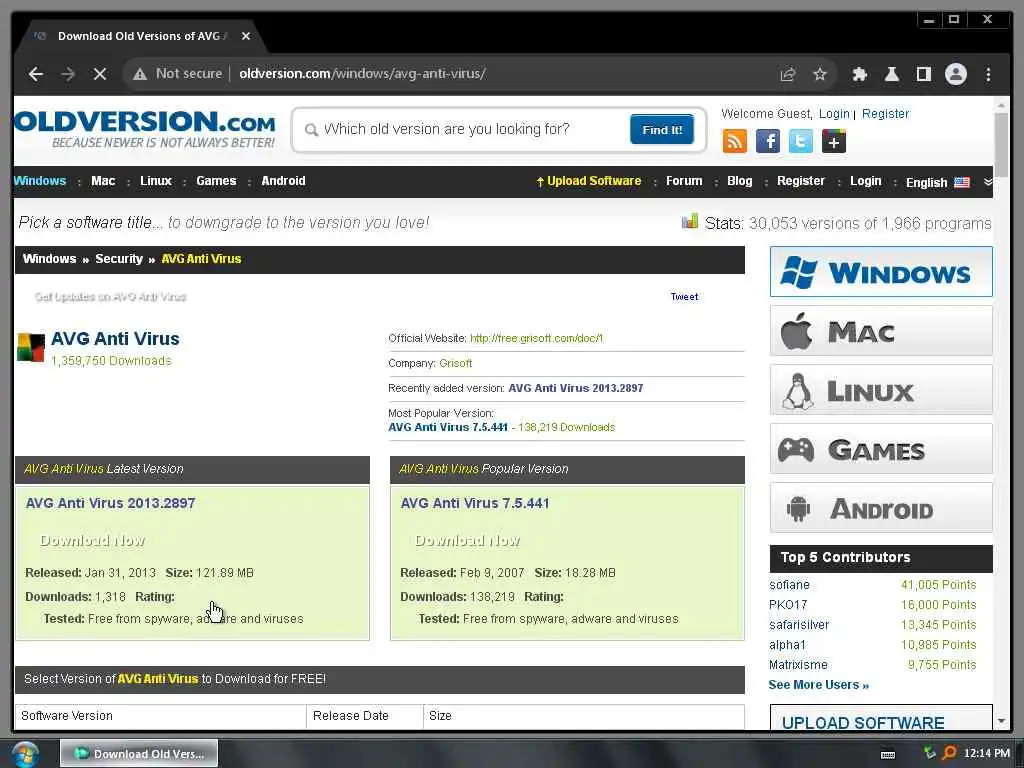1024x768 pixels.
Task: Click the Grisoft company link
Action: click(x=455, y=363)
